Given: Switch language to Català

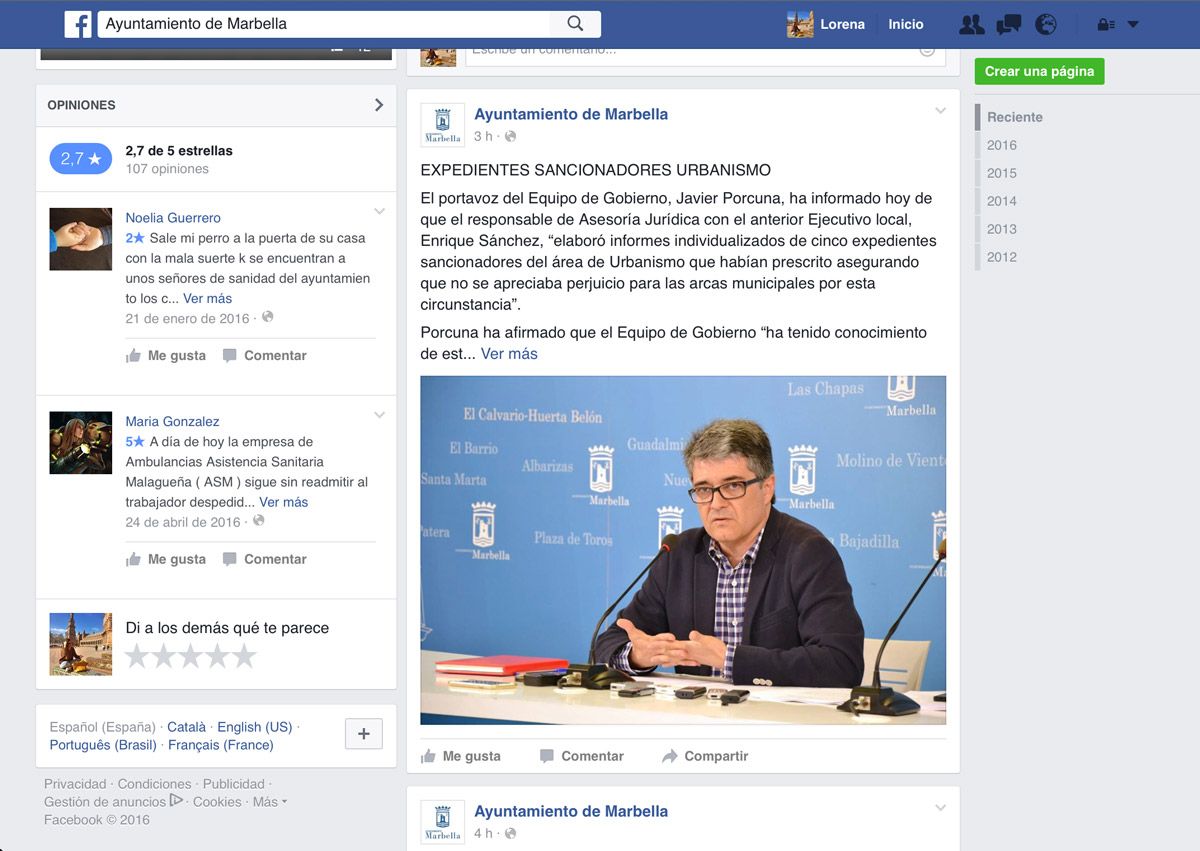Looking at the screenshot, I should pos(186,727).
